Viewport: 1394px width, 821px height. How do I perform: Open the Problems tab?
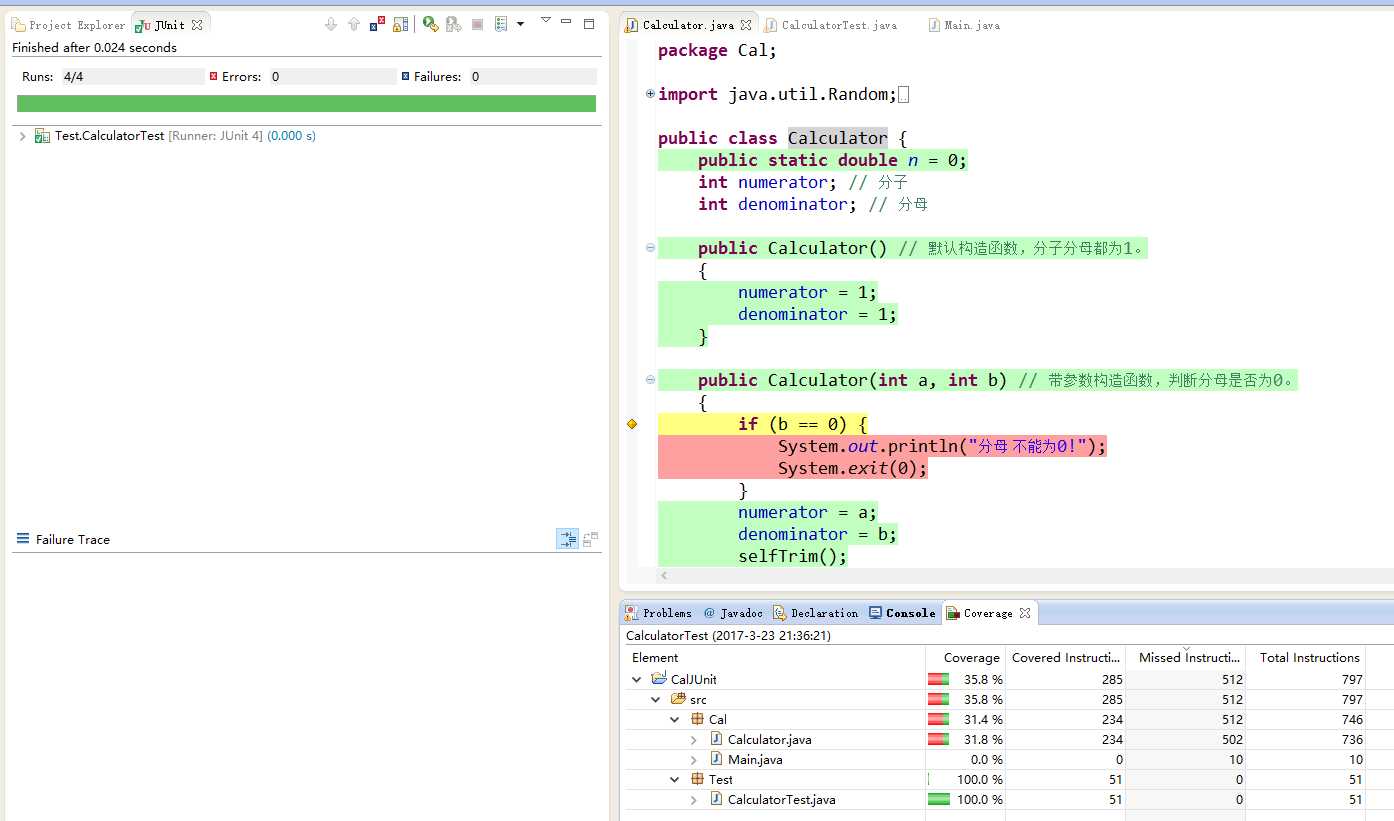(658, 613)
